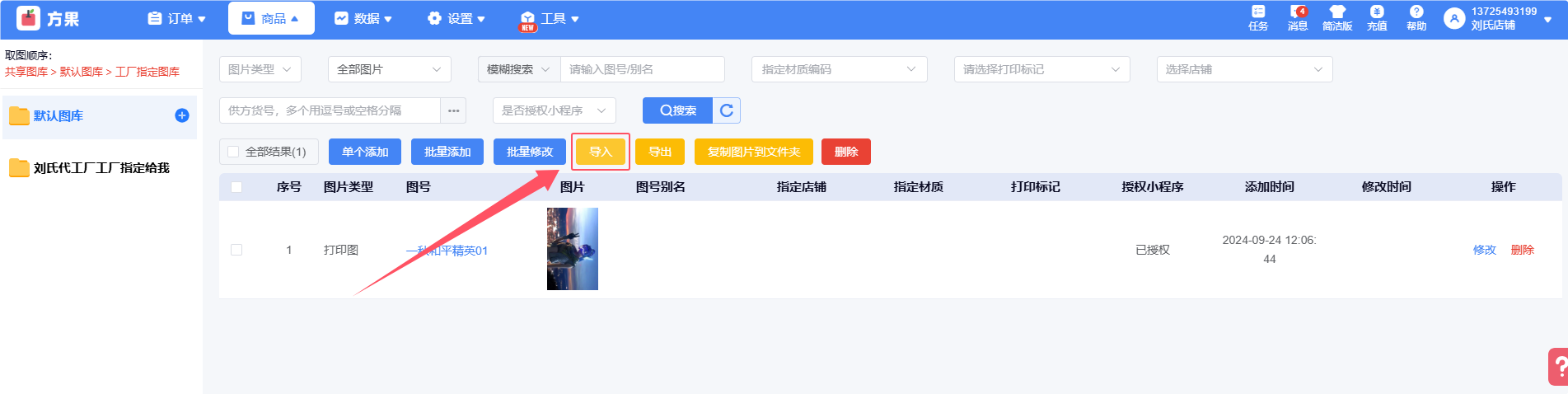This screenshot has height=394, width=1568.
Task: Open the 数据 menu
Action: 363,18
